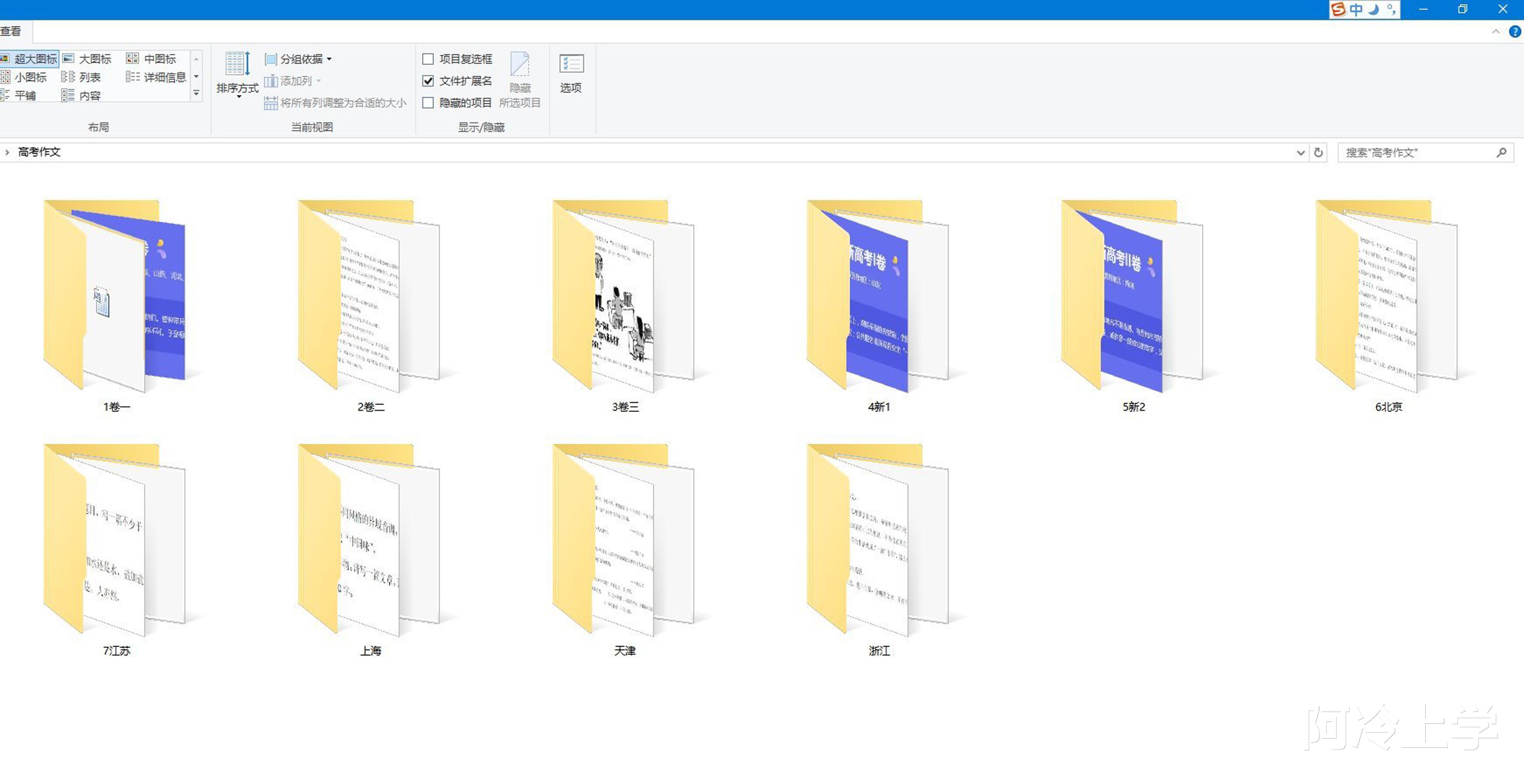Click the 高考作文 breadcrumb path

39,152
